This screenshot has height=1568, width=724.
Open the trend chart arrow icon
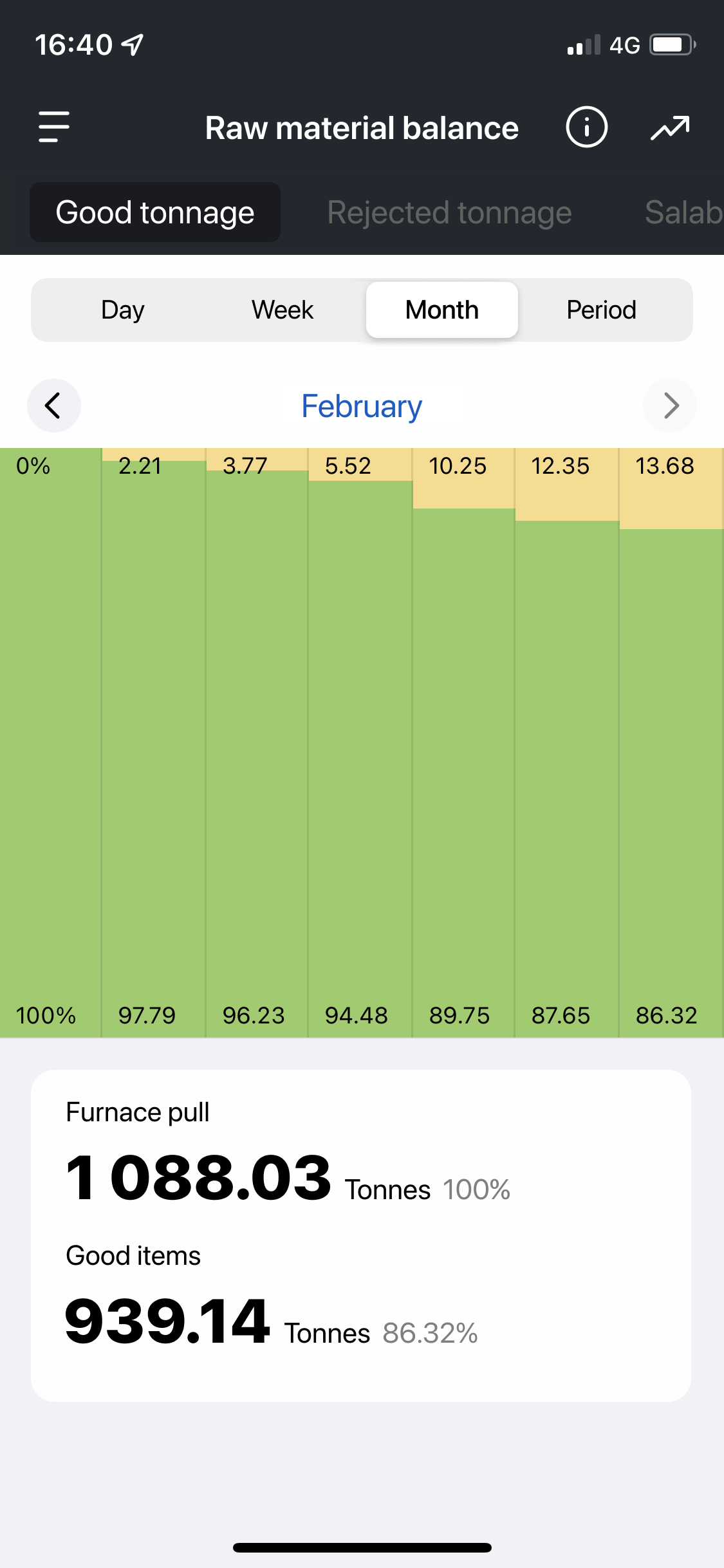670,127
